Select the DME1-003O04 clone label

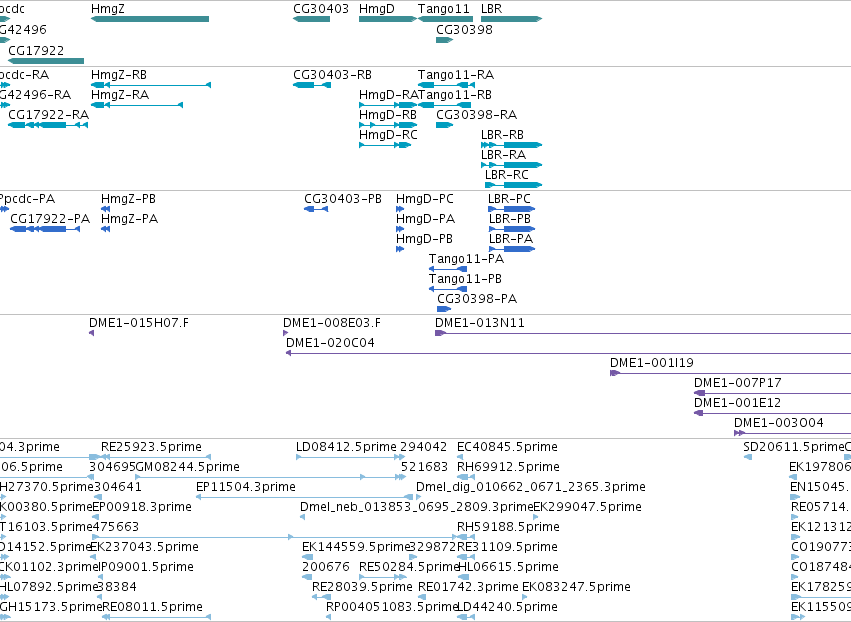tap(778, 424)
